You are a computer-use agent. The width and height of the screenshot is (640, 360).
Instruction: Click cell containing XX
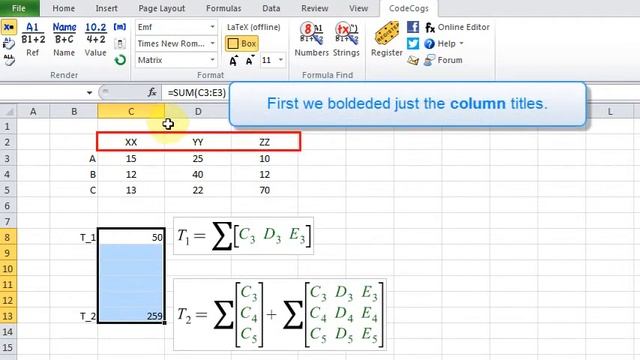coord(131,142)
